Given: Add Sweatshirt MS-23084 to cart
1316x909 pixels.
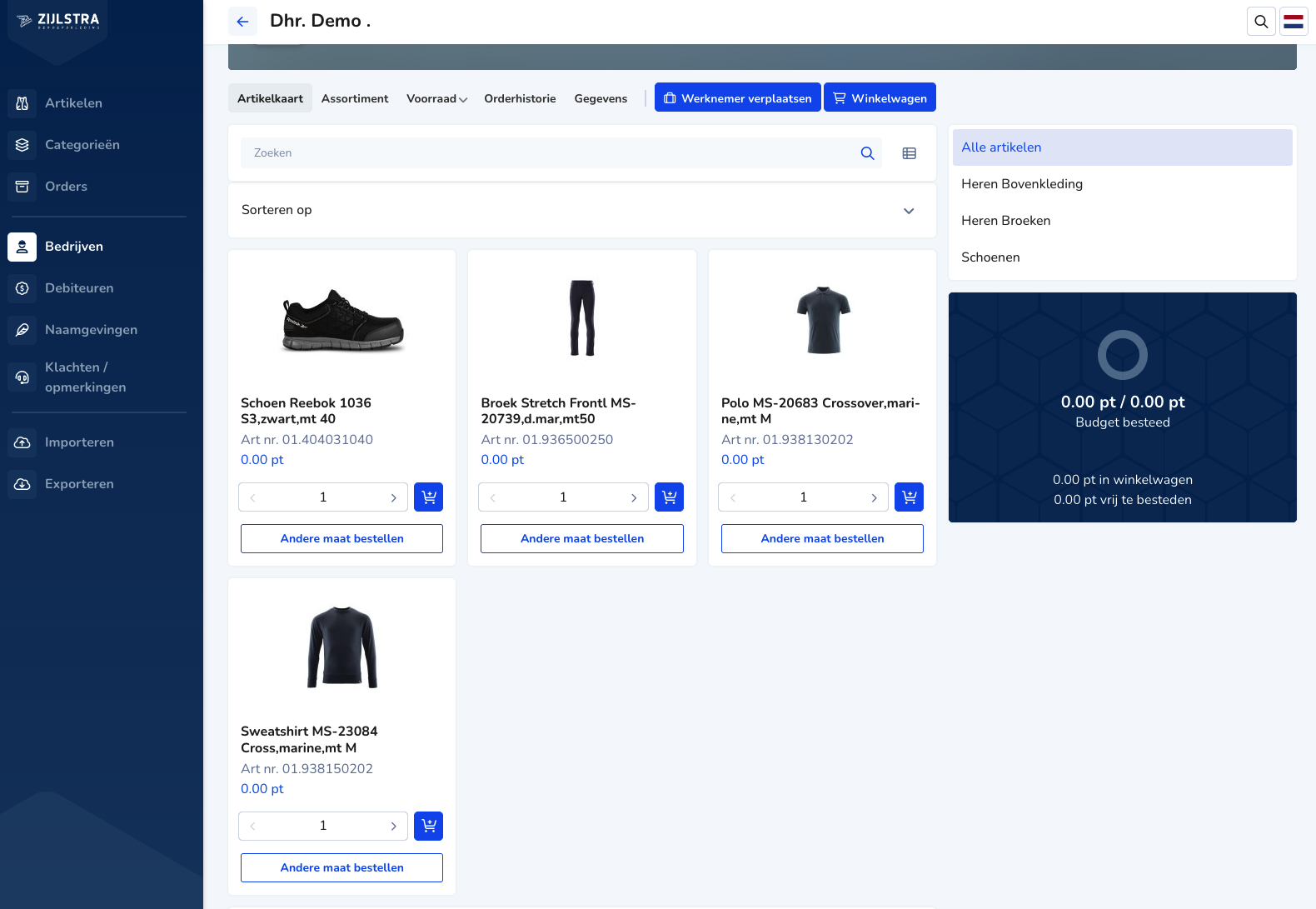Looking at the screenshot, I should (x=428, y=826).
